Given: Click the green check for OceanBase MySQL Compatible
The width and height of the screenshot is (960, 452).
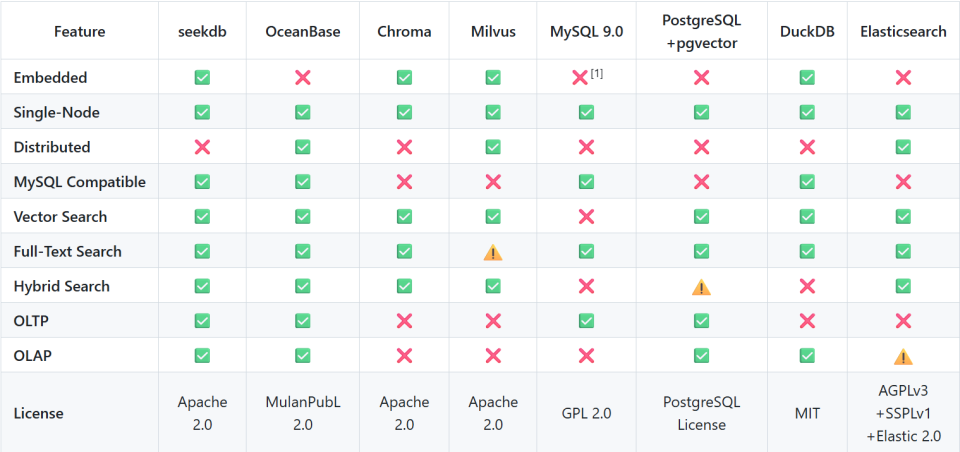Looking at the screenshot, I should click(302, 182).
